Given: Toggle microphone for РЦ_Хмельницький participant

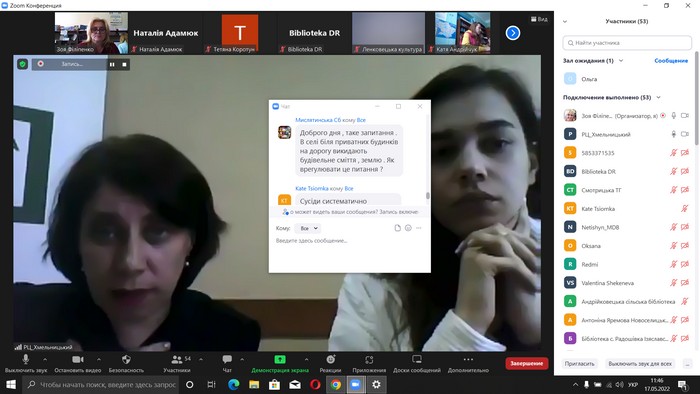Looking at the screenshot, I should click(x=674, y=134).
